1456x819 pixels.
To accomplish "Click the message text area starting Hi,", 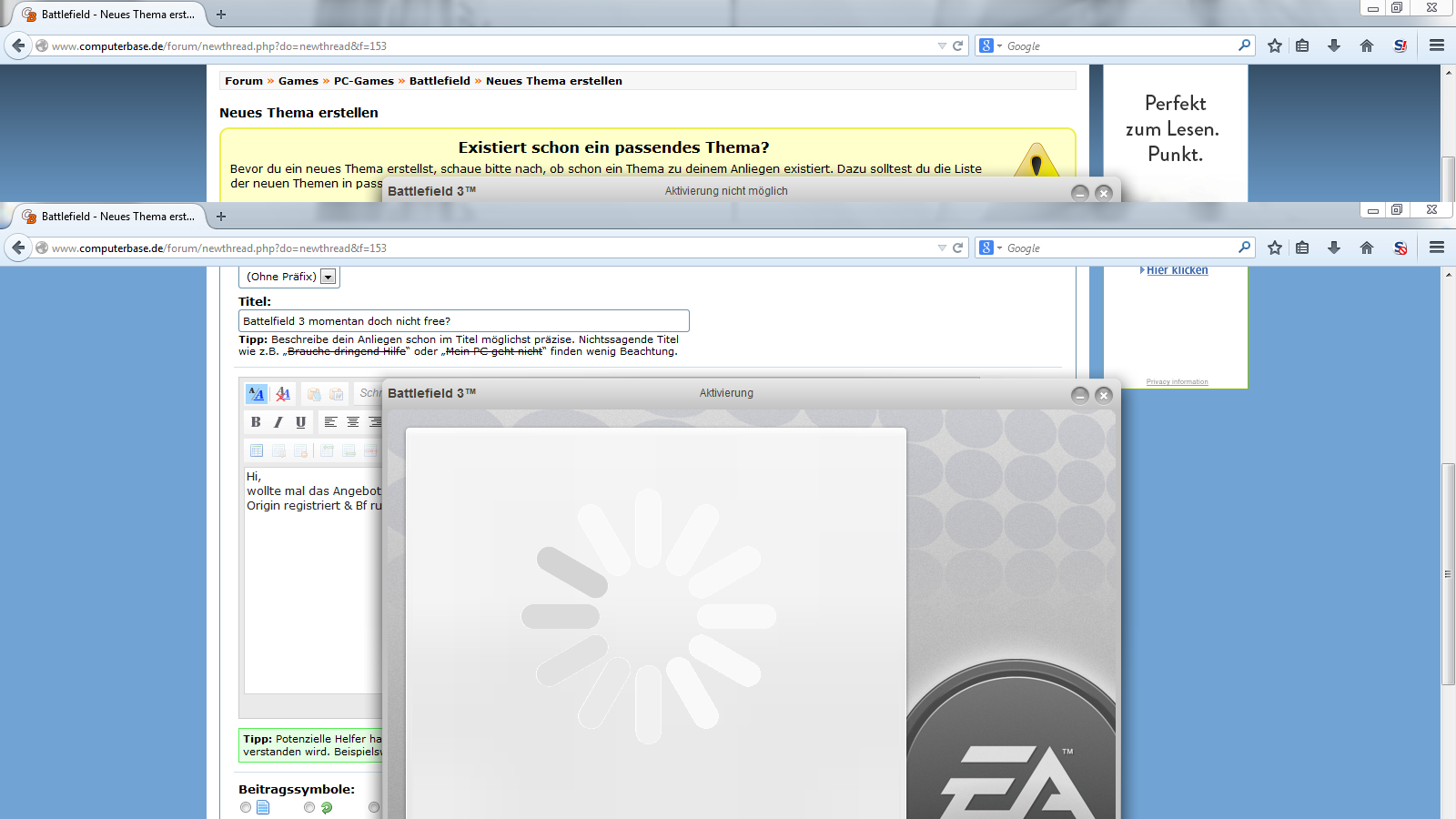I will [313, 581].
